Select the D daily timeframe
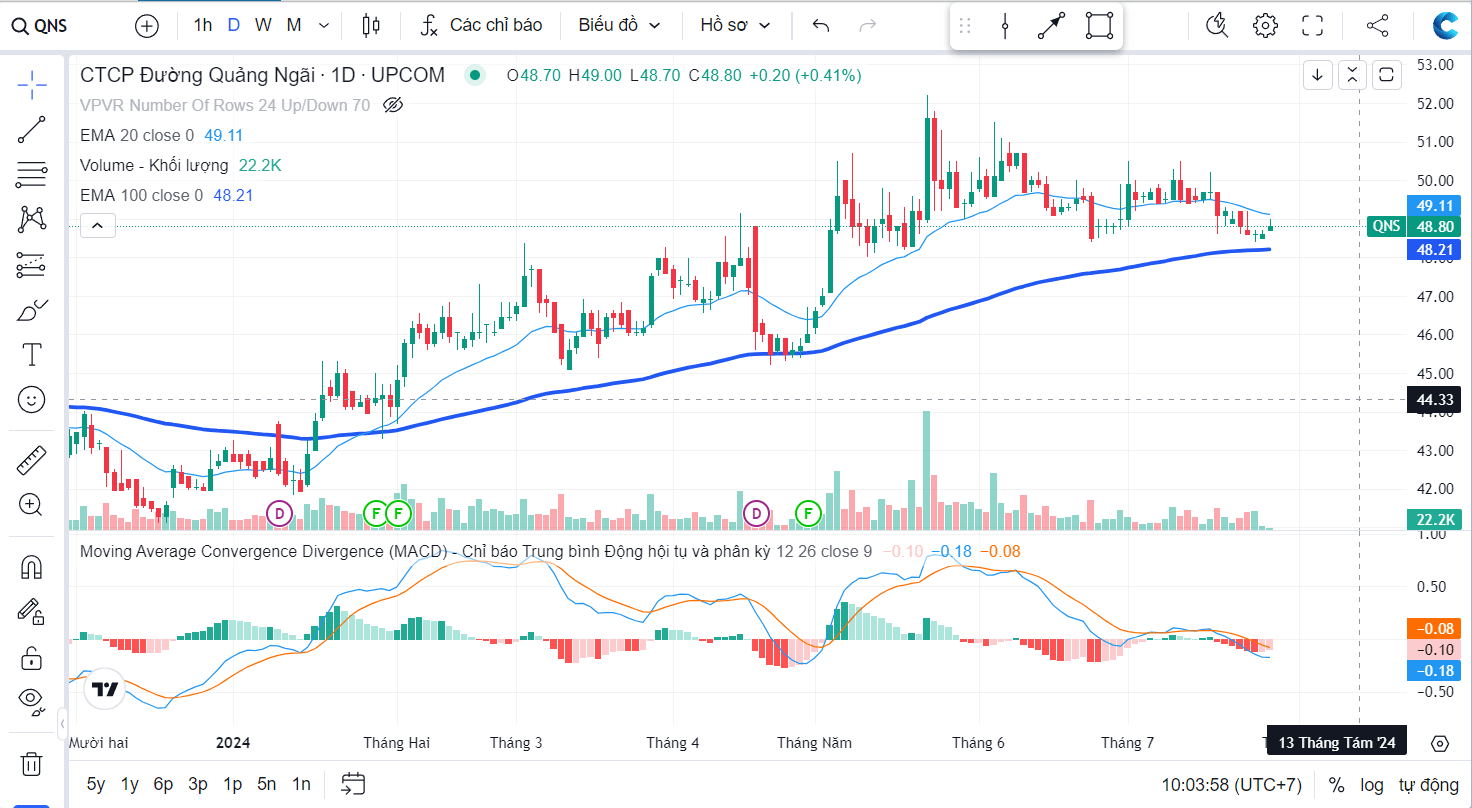1472x808 pixels. pos(233,26)
